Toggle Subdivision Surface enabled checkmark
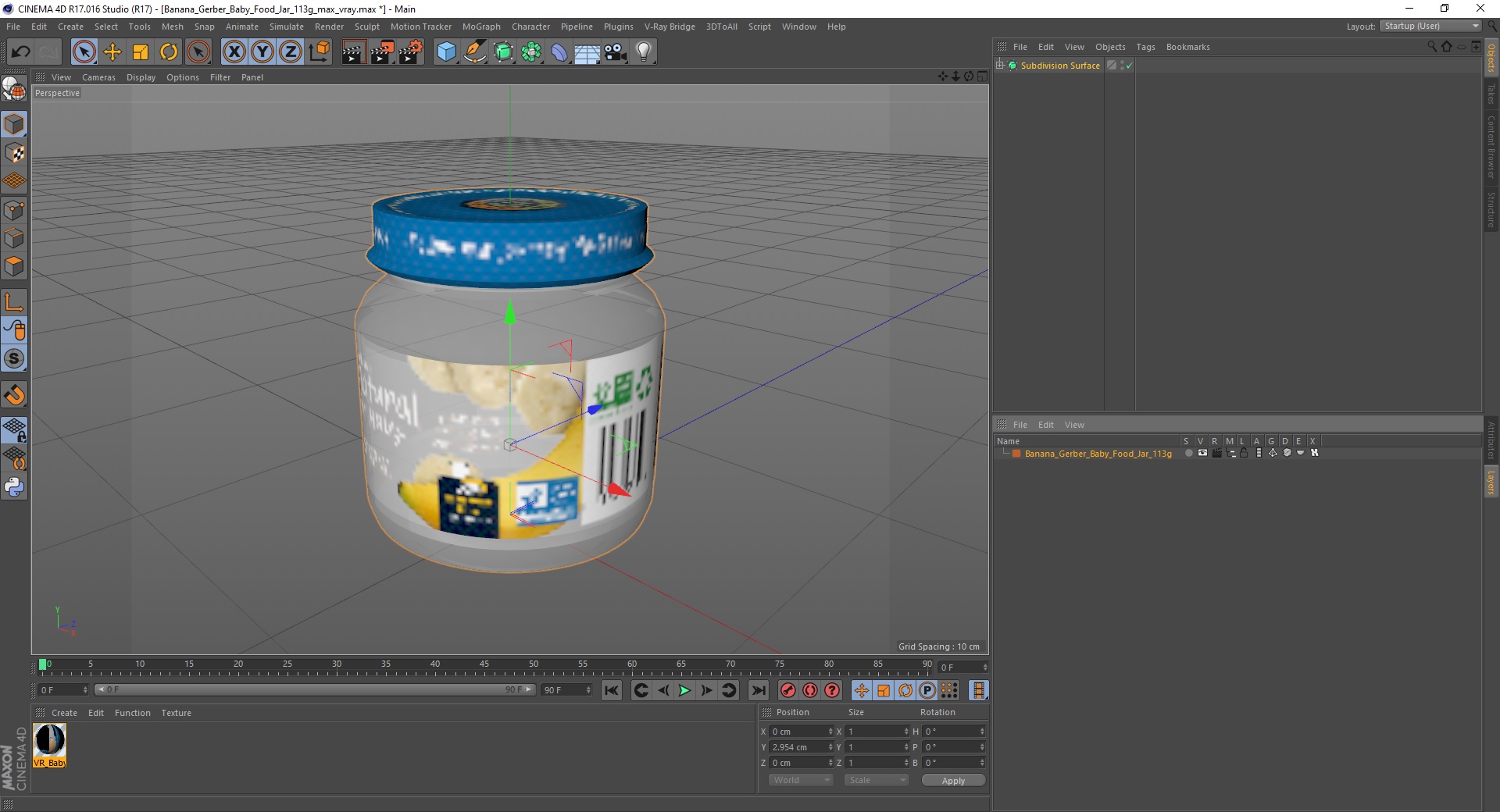 click(x=1129, y=66)
